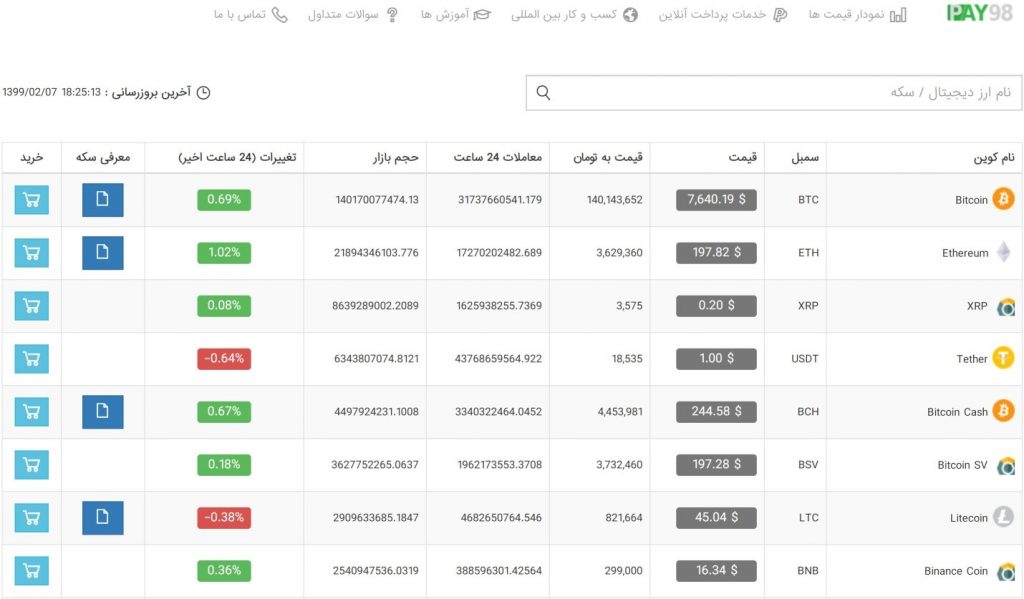The image size is (1024, 599).
Task: Click the last update timestamp 18:25:13
Action: pyautogui.click(x=81, y=92)
